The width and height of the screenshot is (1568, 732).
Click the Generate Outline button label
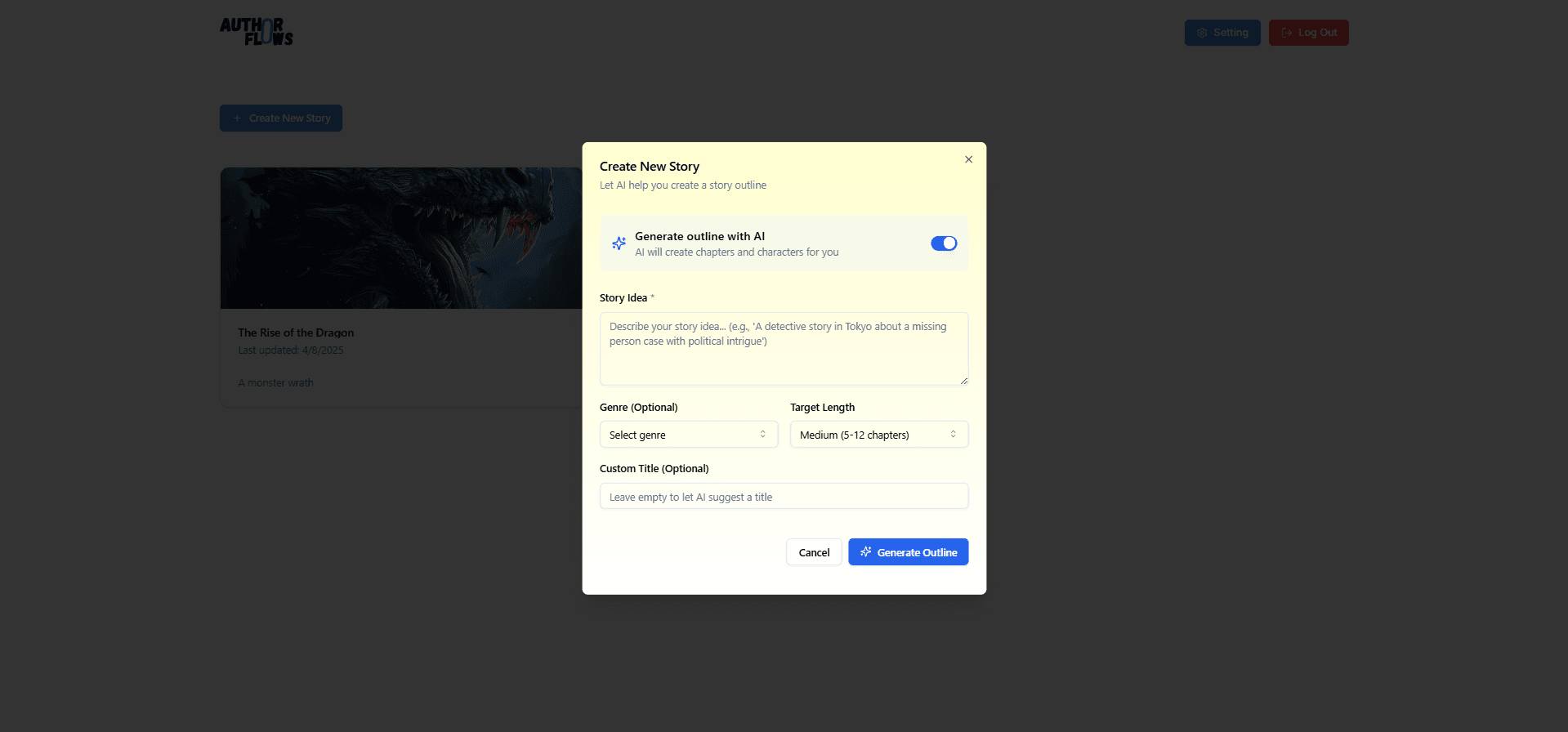(917, 553)
